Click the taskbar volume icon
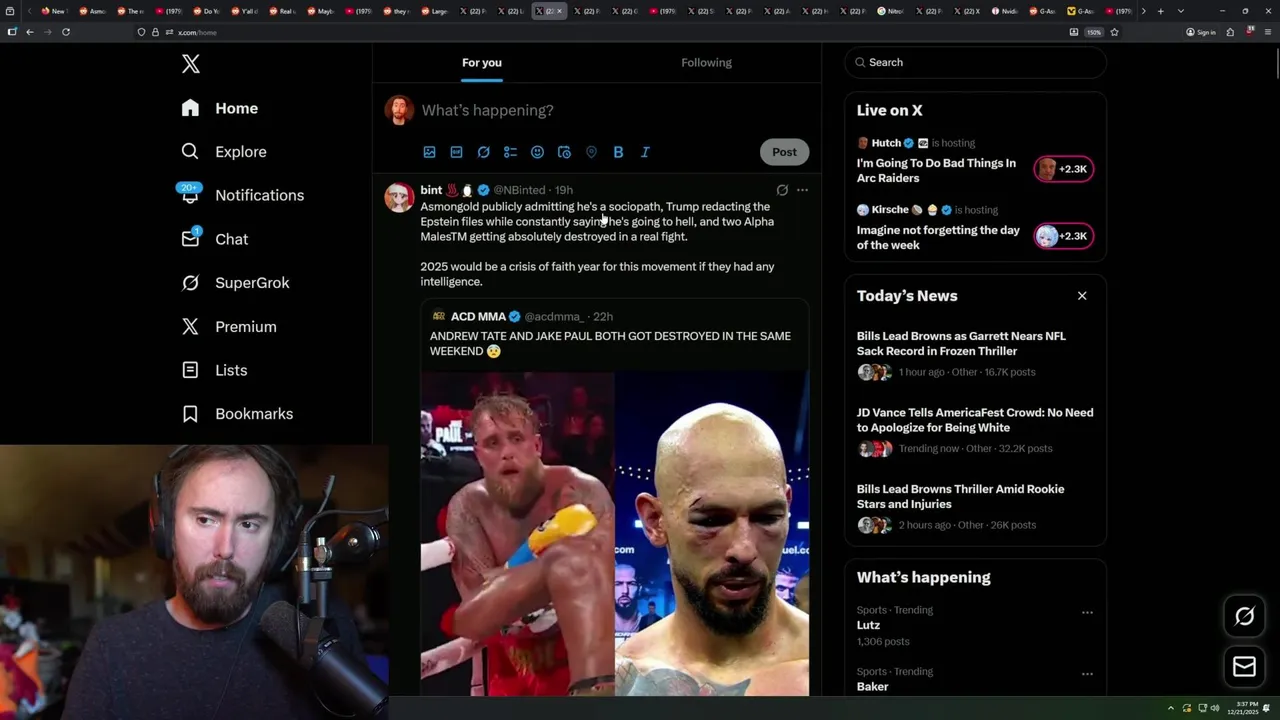Image resolution: width=1280 pixels, height=720 pixels. click(1215, 708)
